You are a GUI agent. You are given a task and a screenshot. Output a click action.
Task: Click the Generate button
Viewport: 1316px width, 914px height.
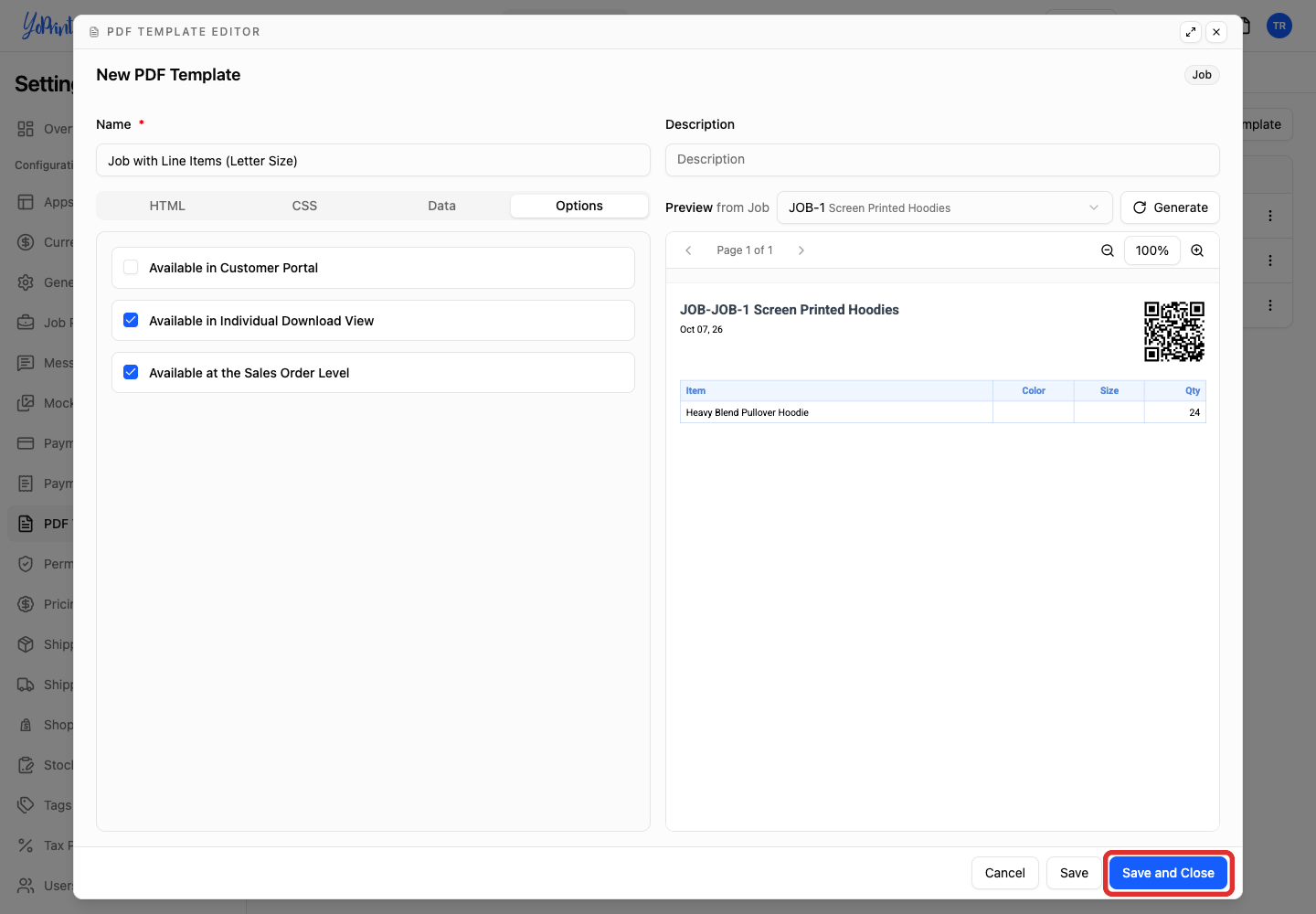[1170, 207]
